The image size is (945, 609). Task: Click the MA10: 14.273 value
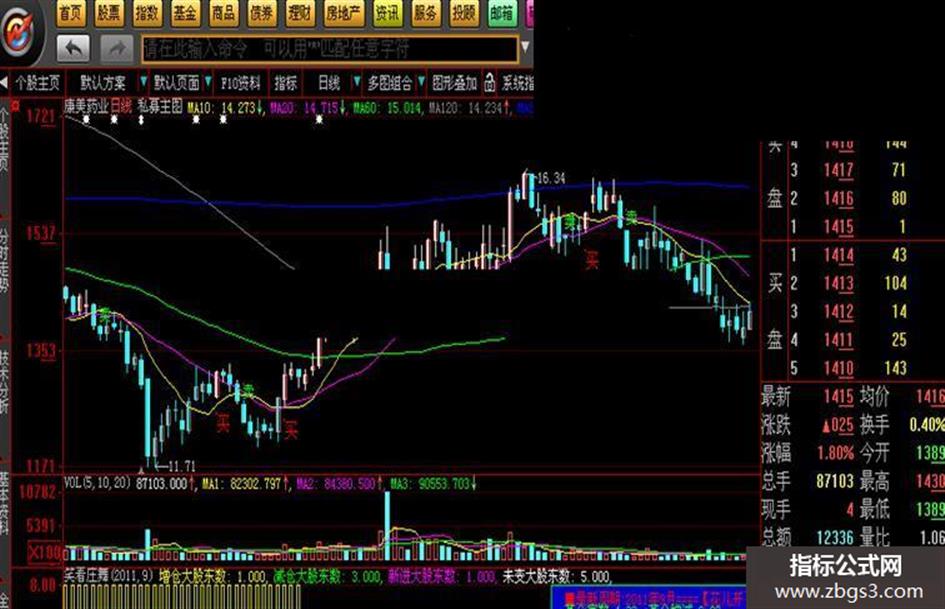225,108
